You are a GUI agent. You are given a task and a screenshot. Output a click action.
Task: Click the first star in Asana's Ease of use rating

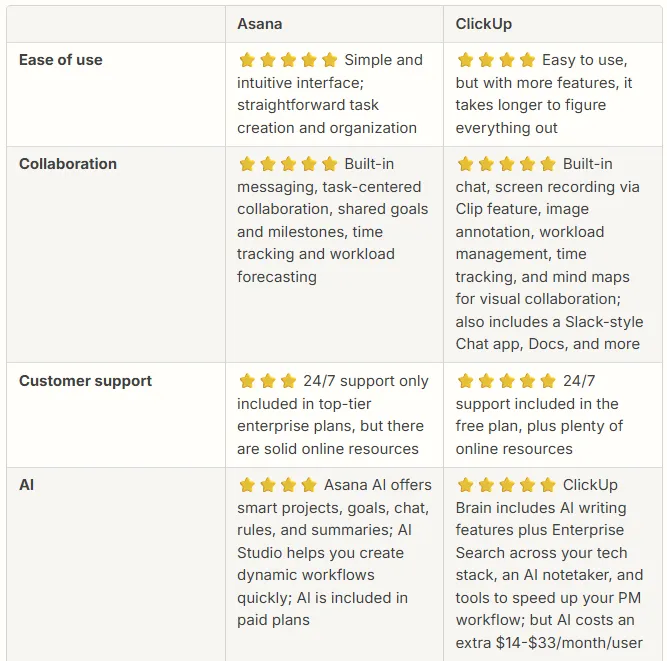point(247,60)
